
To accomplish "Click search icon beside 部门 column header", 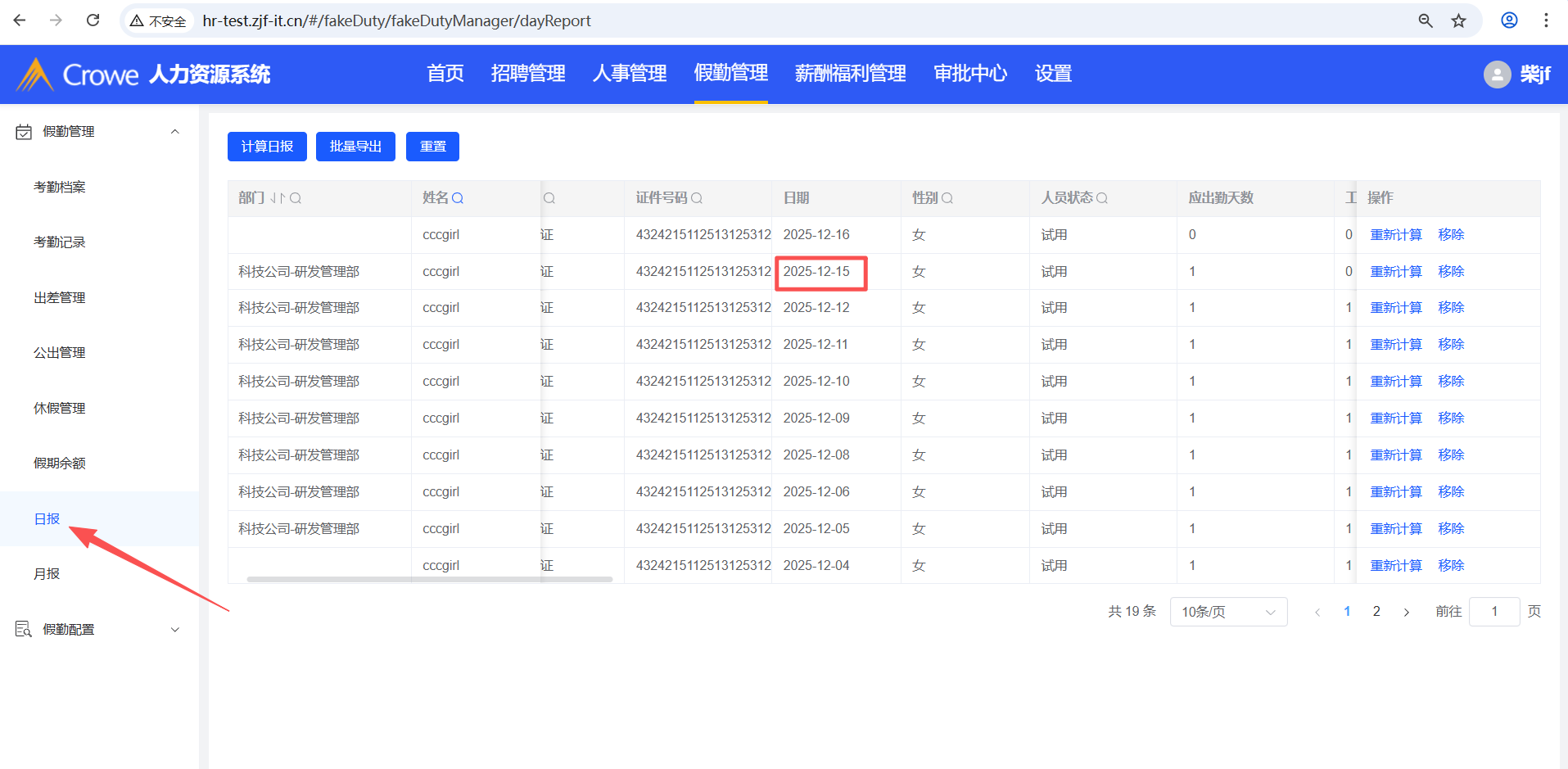I will [x=296, y=198].
